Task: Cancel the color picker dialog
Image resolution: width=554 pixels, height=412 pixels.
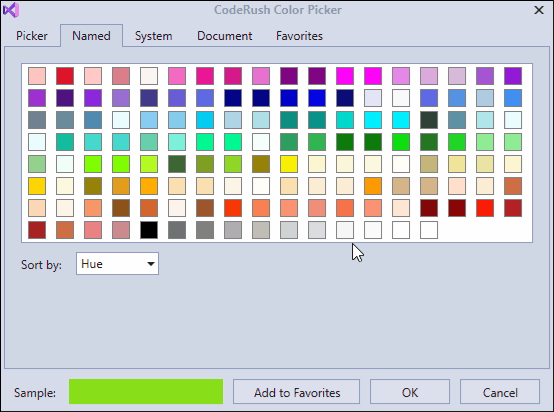Action: pyautogui.click(x=500, y=392)
